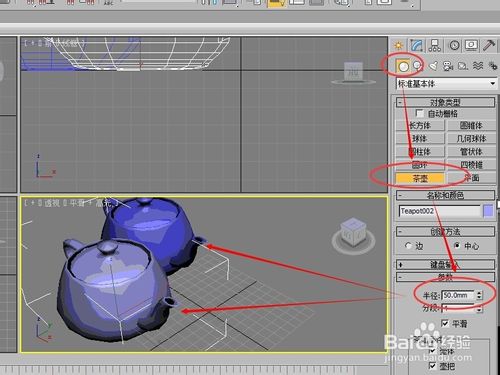Select the Geometry category sphere icon
This screenshot has height=375, width=500.
(x=403, y=66)
